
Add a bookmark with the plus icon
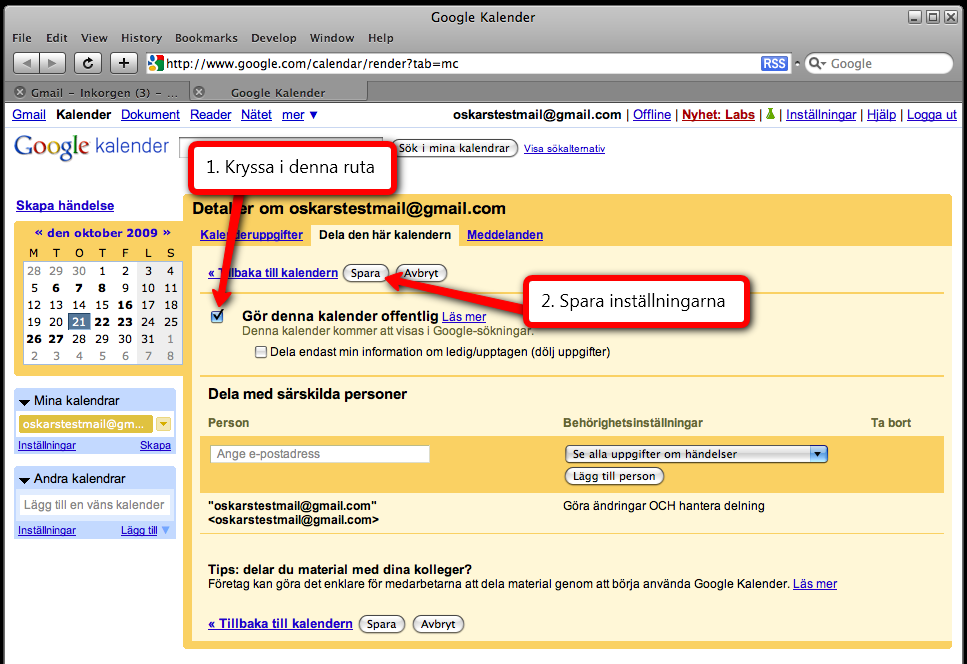[x=123, y=63]
